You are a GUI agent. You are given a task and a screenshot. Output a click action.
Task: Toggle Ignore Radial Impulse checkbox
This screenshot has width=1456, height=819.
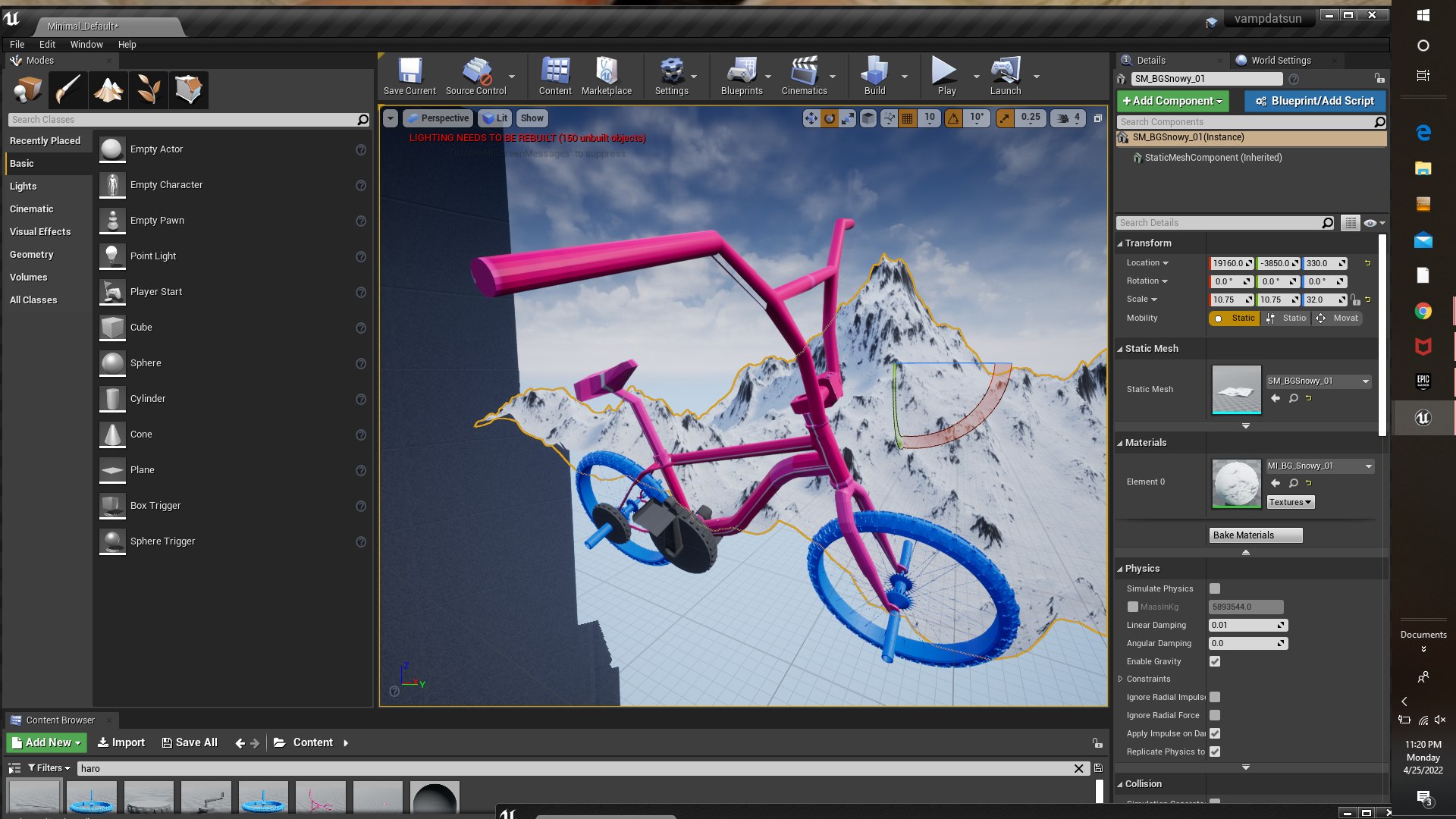pos(1215,697)
